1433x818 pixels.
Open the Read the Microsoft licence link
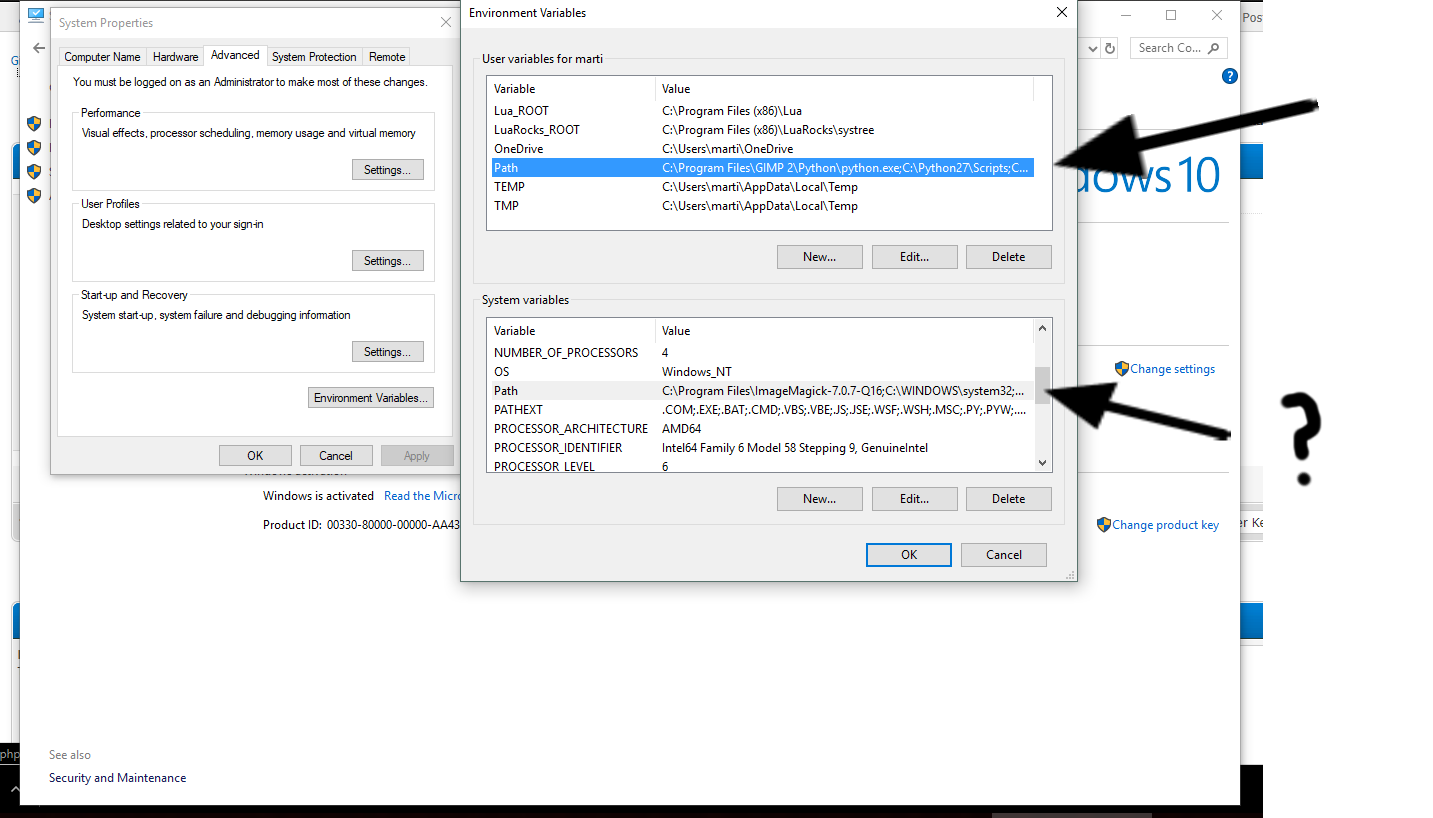coord(422,496)
